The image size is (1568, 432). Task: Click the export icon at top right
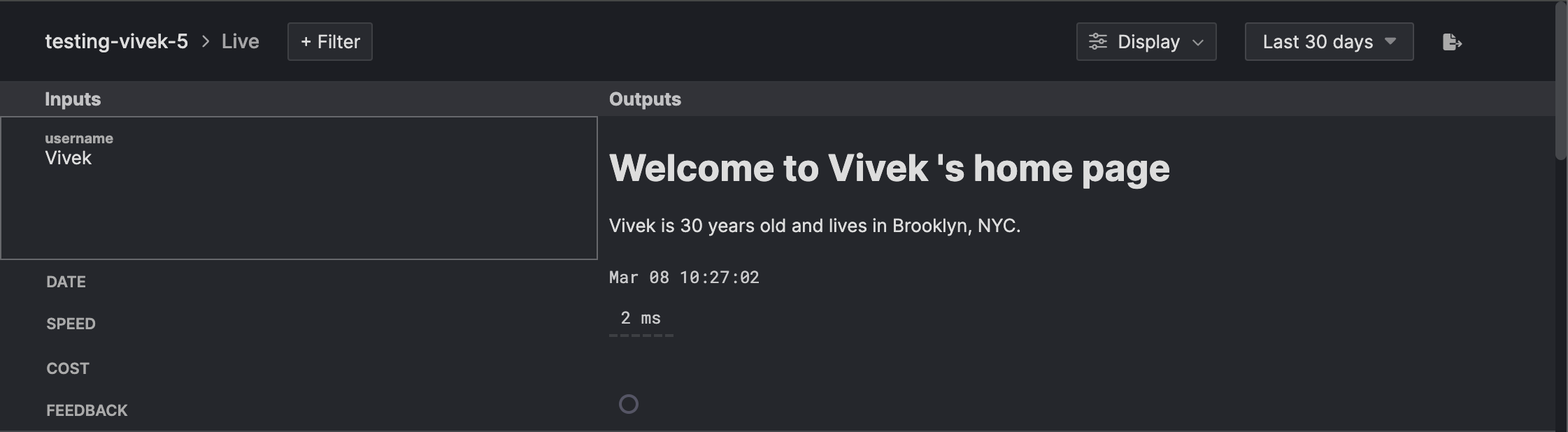[1452, 42]
